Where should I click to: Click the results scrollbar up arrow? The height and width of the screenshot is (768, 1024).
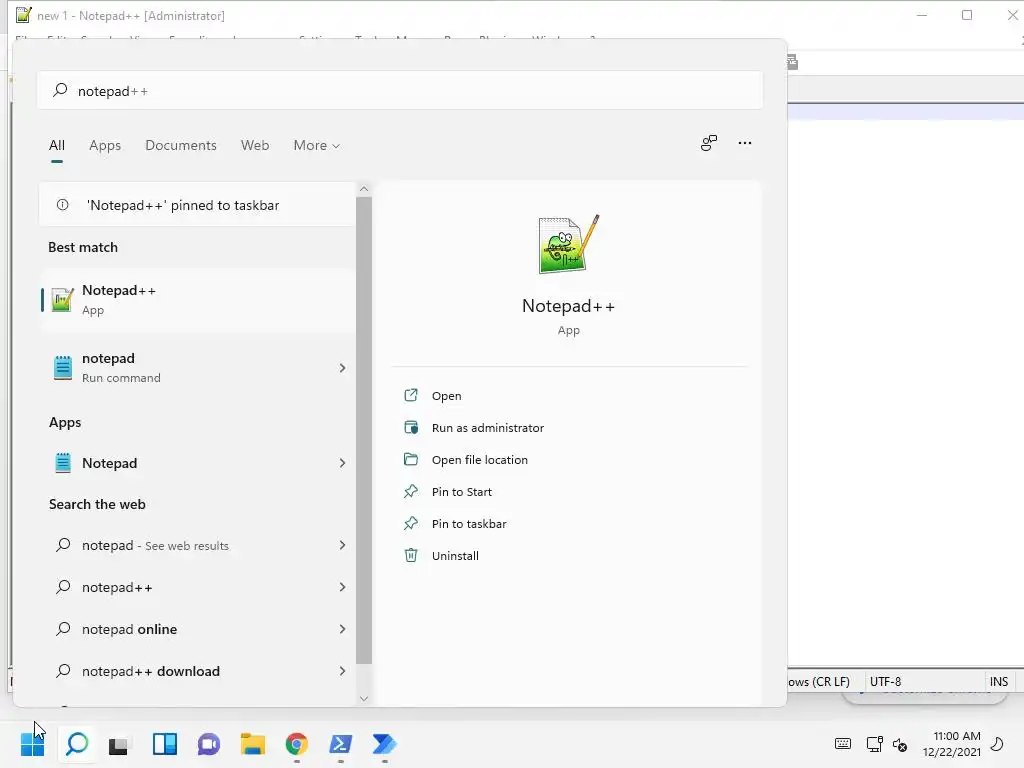point(364,189)
